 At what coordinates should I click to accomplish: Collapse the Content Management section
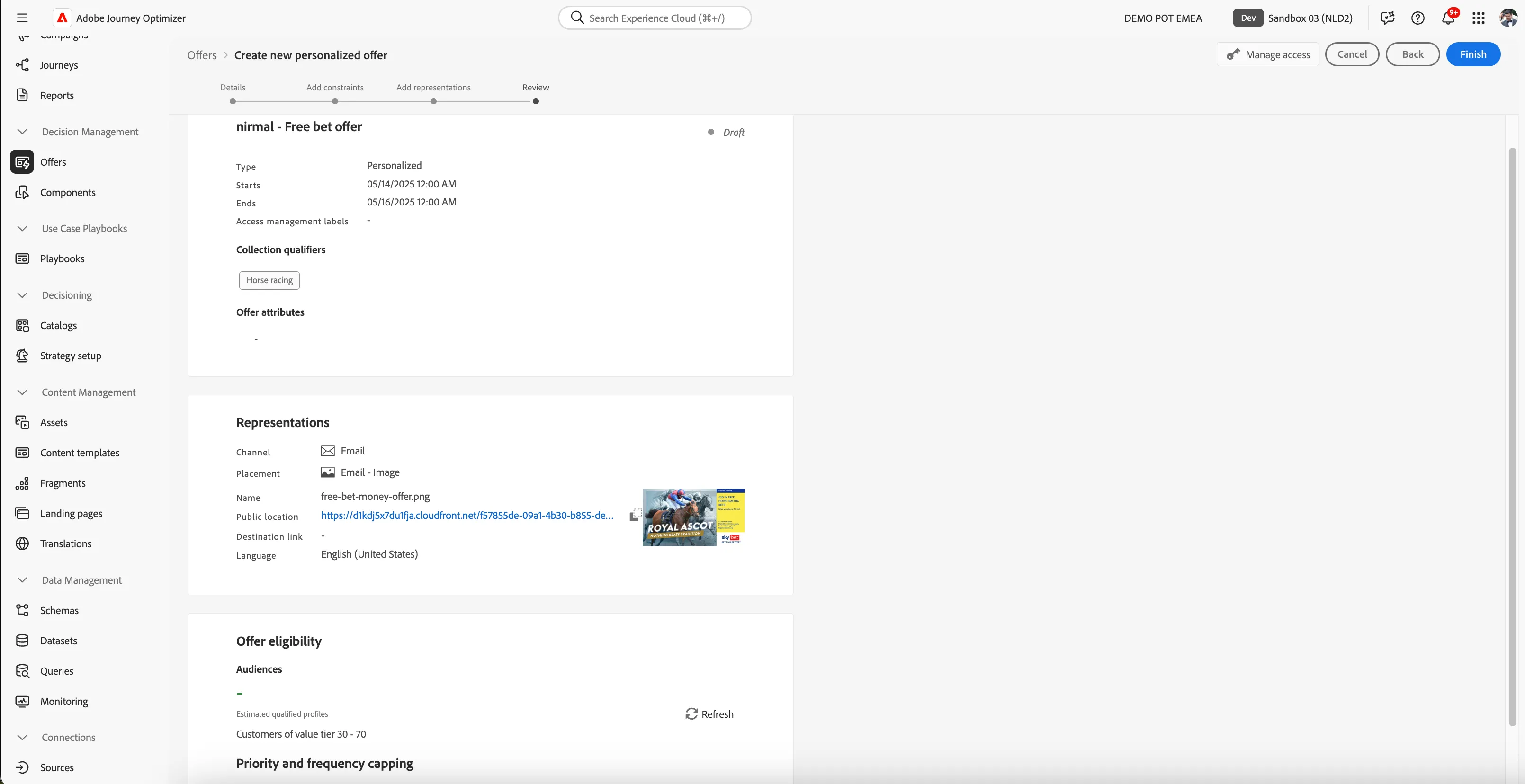(22, 392)
